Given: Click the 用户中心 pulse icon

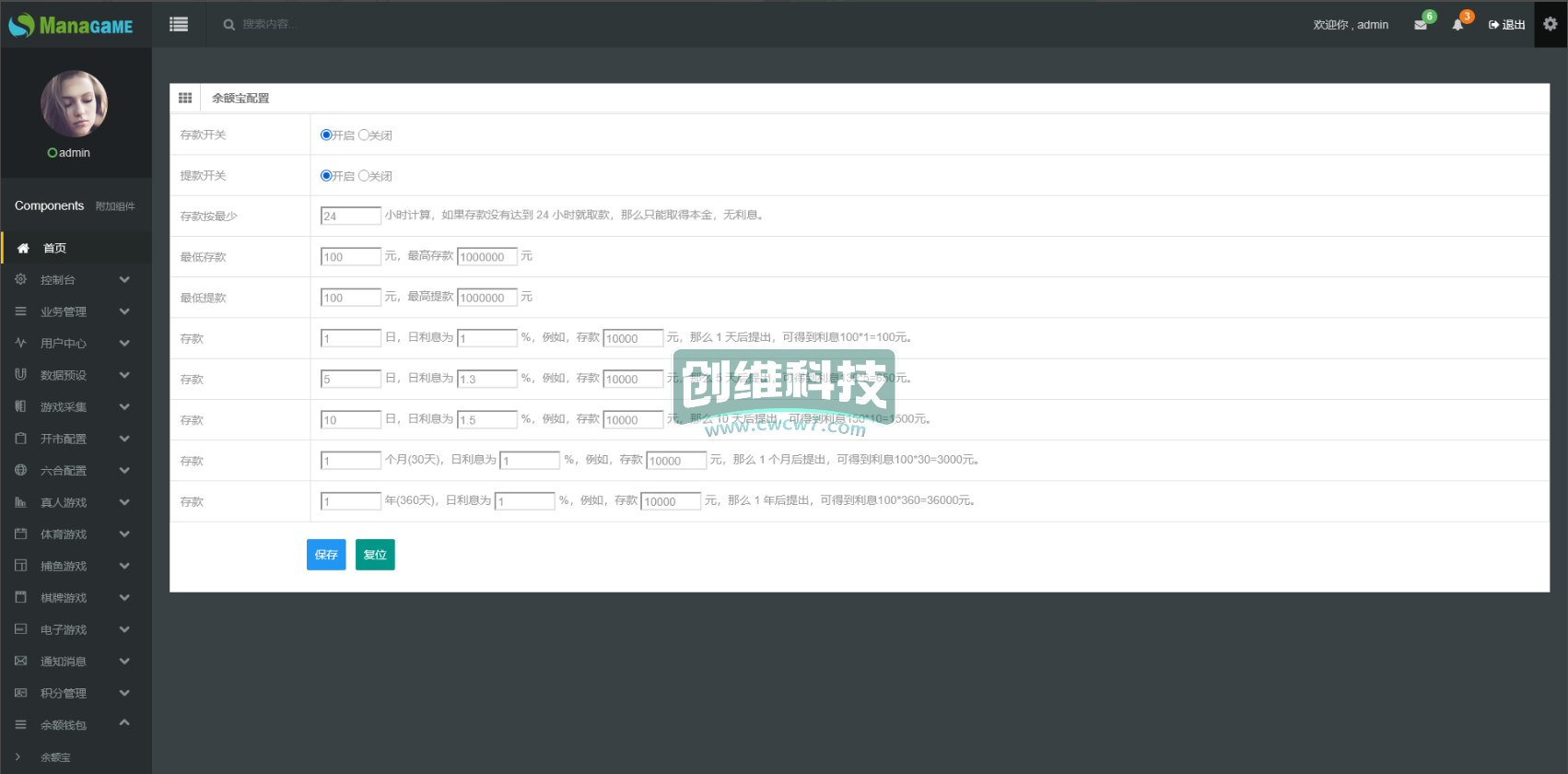Looking at the screenshot, I should pos(20,343).
